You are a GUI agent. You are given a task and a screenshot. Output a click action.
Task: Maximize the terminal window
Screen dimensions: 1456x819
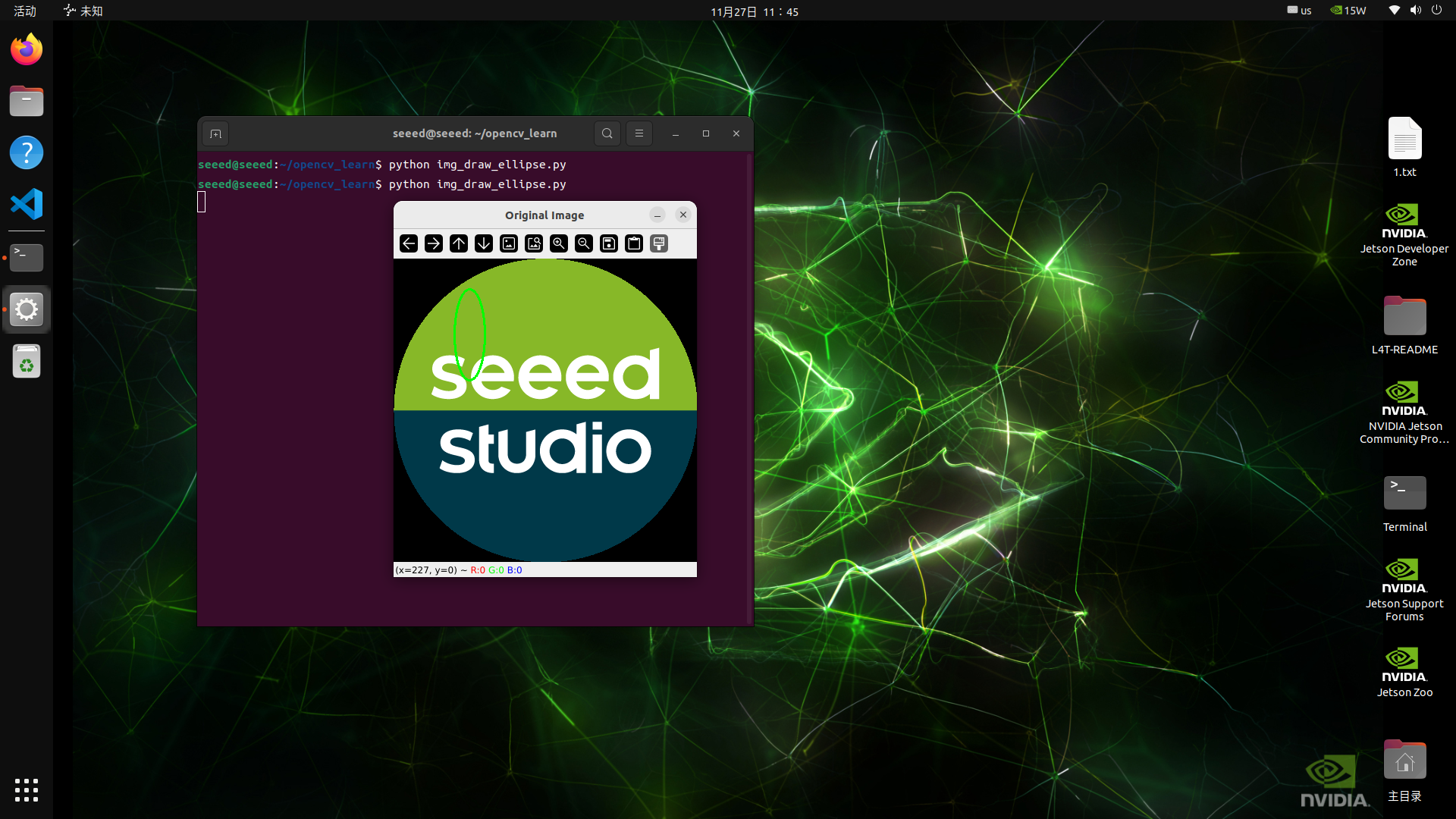pyautogui.click(x=706, y=134)
